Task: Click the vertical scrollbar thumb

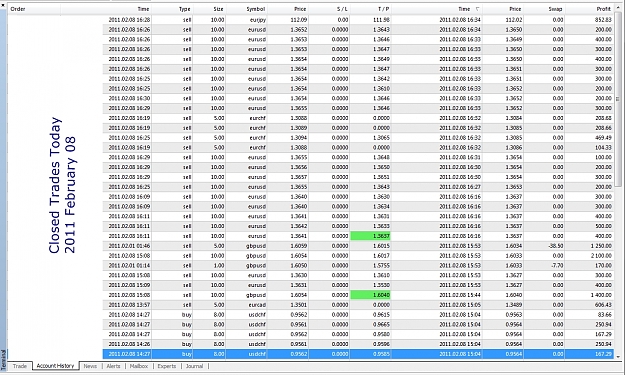Action: point(618,98)
